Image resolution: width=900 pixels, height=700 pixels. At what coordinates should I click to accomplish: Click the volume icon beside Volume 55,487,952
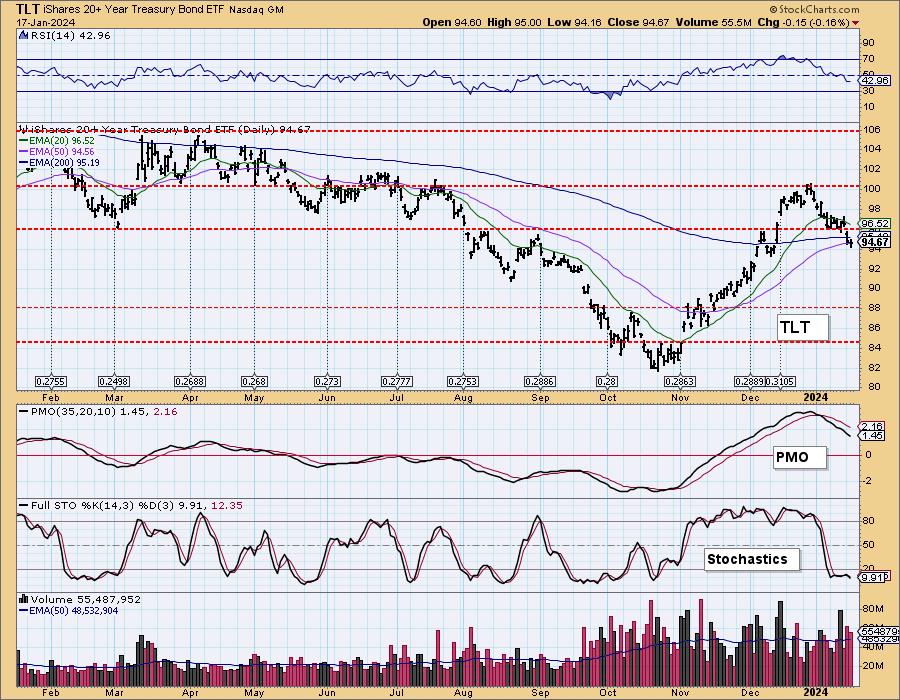[x=24, y=599]
